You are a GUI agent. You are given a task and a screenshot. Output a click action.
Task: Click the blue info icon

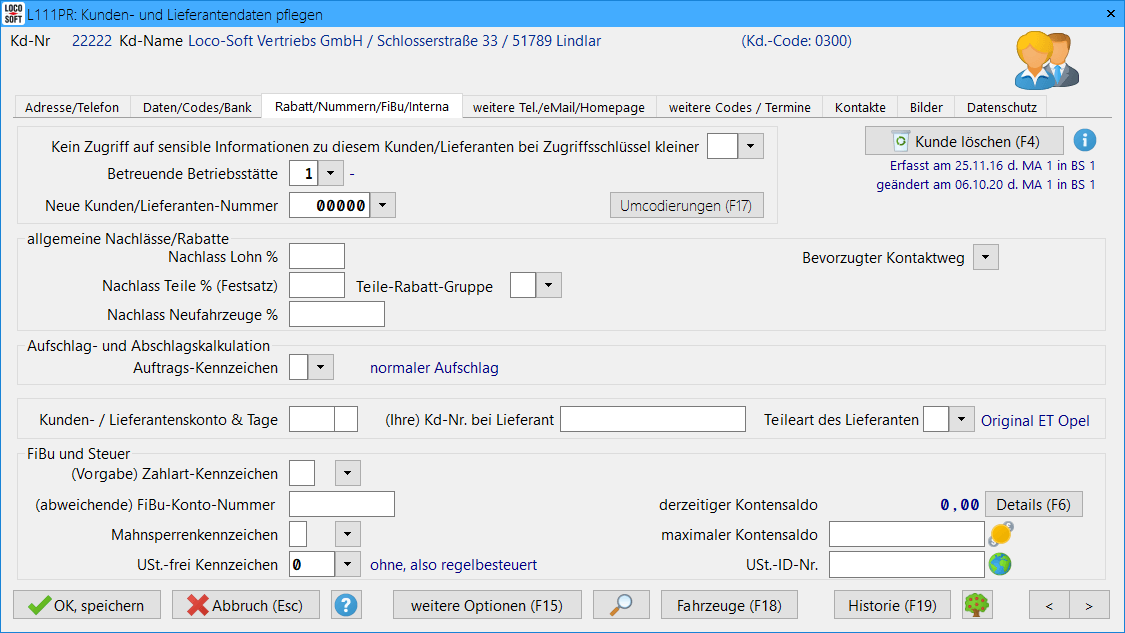pos(1085,141)
